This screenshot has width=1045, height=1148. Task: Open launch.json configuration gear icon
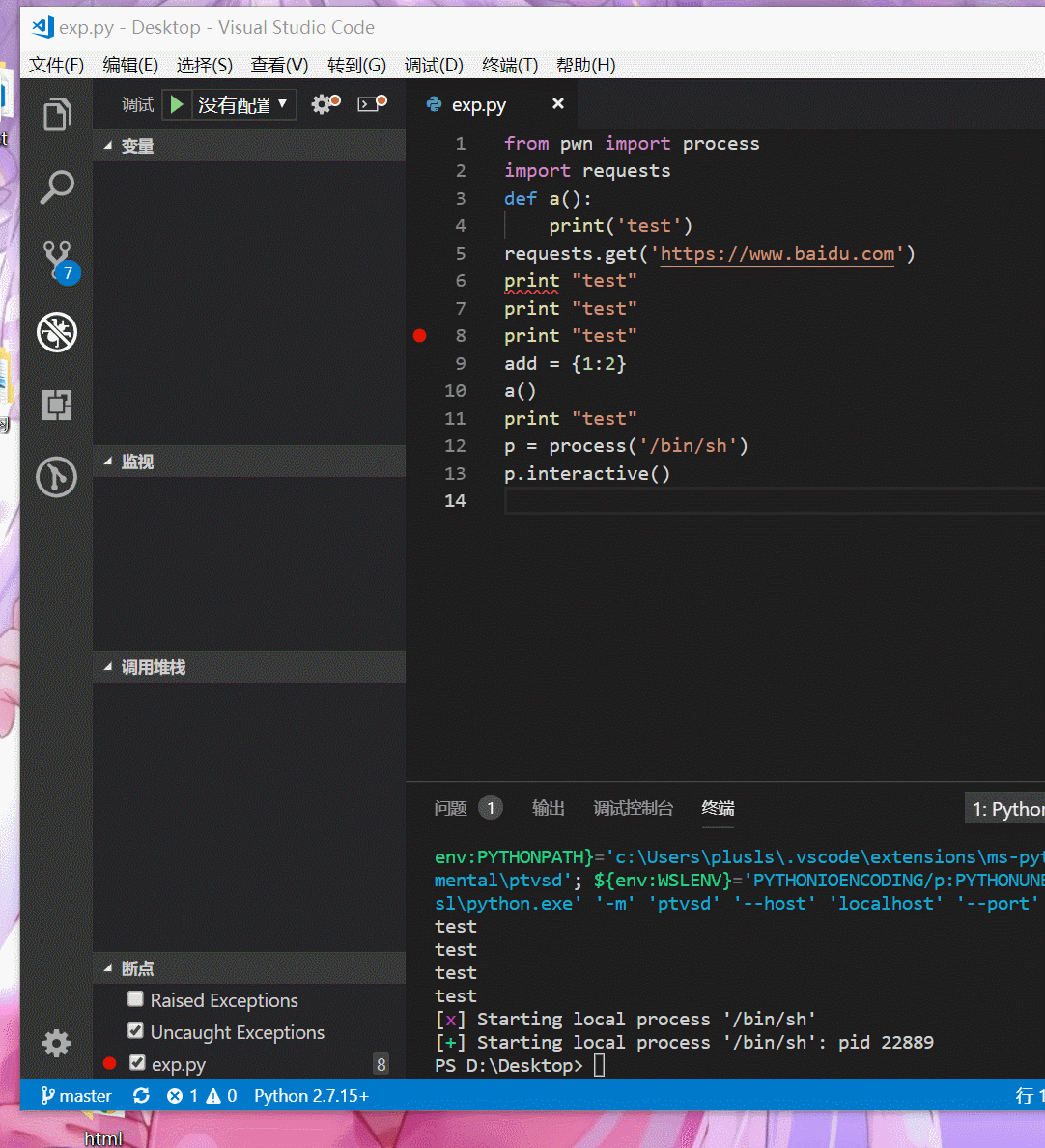324,104
